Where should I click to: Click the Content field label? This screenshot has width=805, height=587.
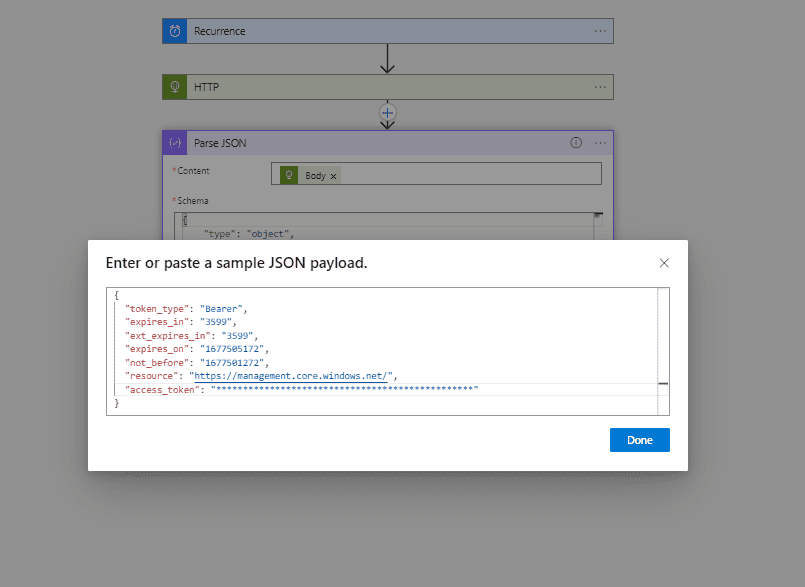click(193, 171)
